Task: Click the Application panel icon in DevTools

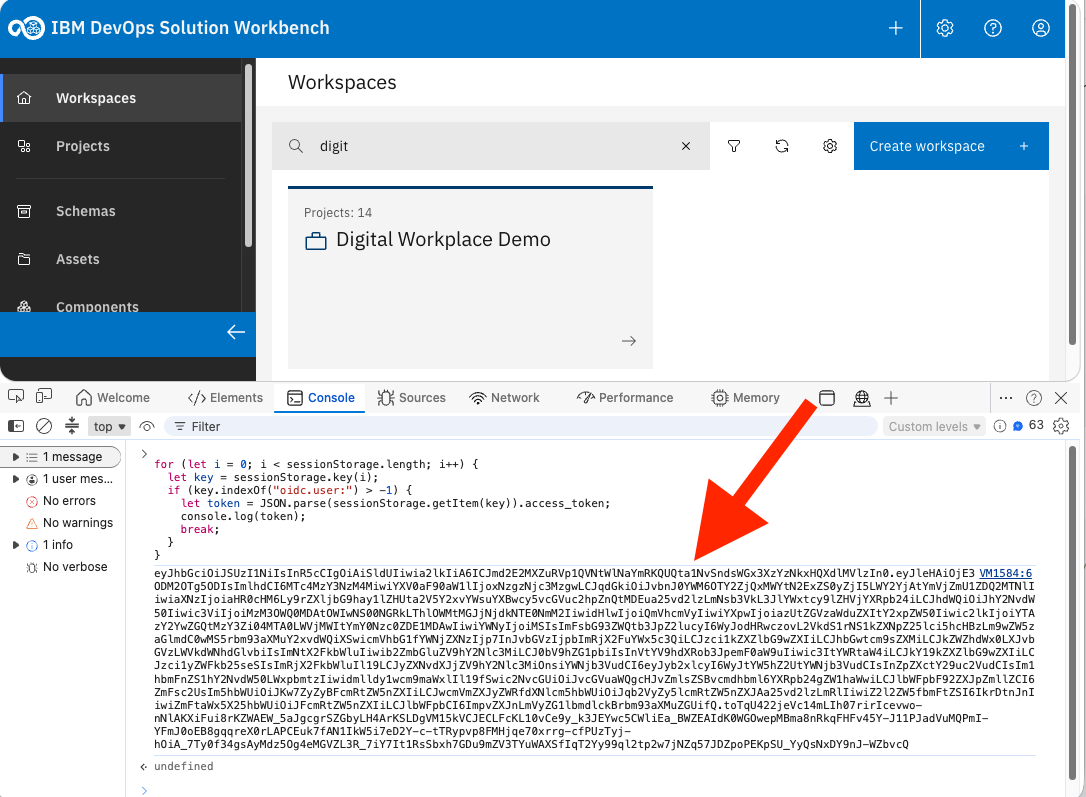Action: tap(827, 397)
